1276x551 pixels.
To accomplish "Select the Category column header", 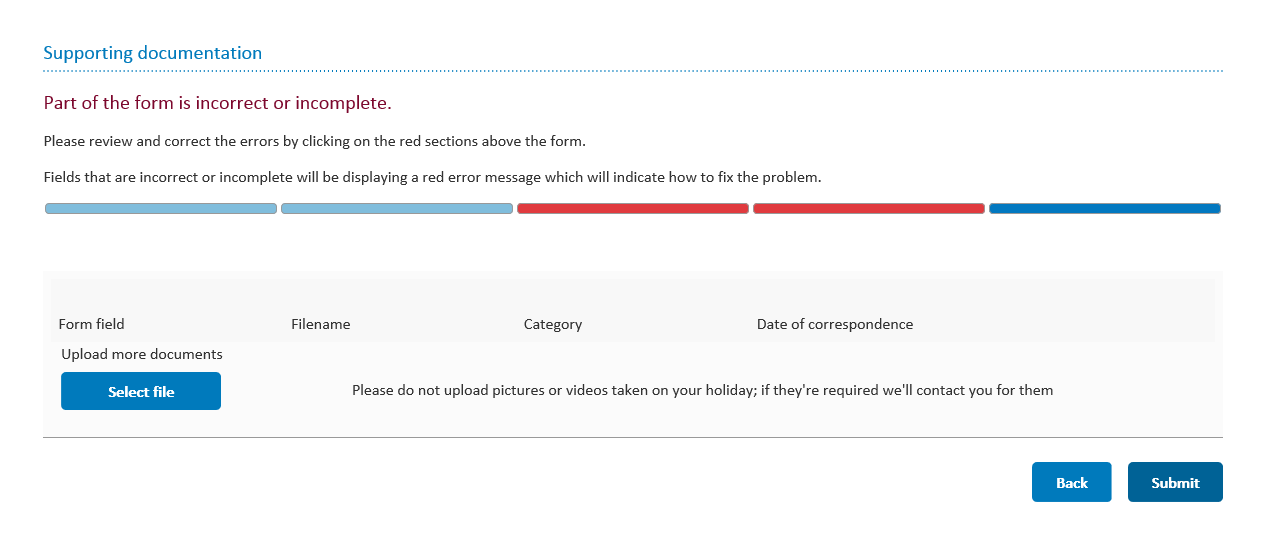I will coord(553,324).
